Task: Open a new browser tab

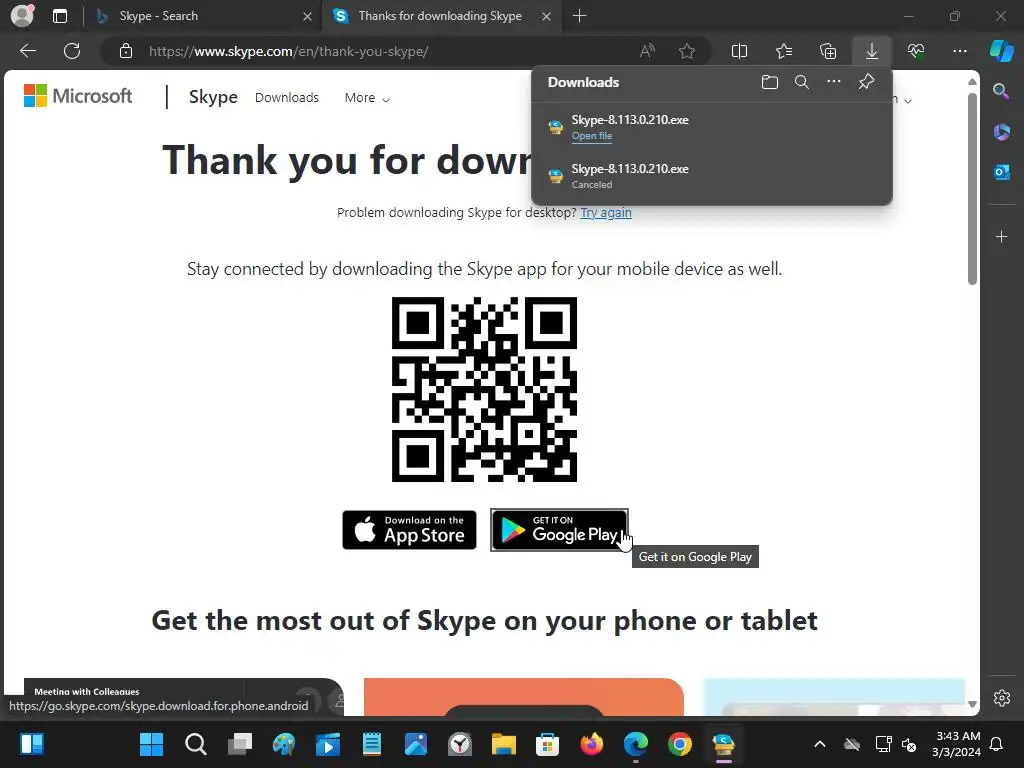Action: click(579, 16)
